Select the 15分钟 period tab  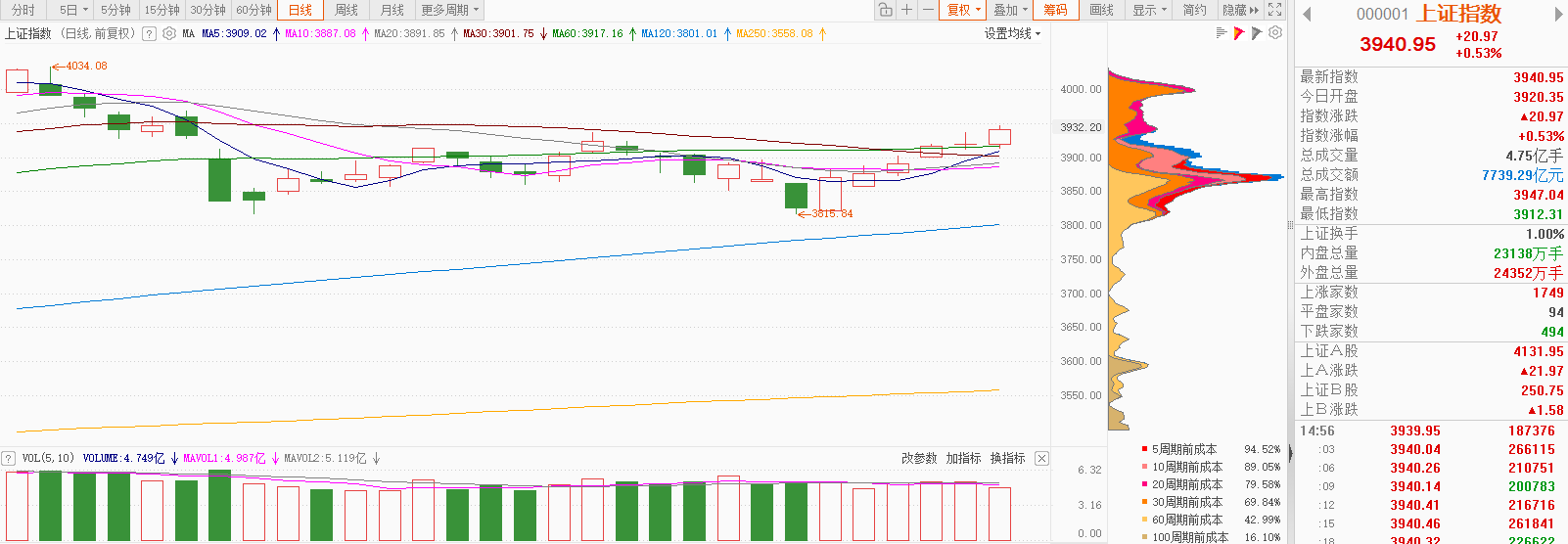coord(161,10)
